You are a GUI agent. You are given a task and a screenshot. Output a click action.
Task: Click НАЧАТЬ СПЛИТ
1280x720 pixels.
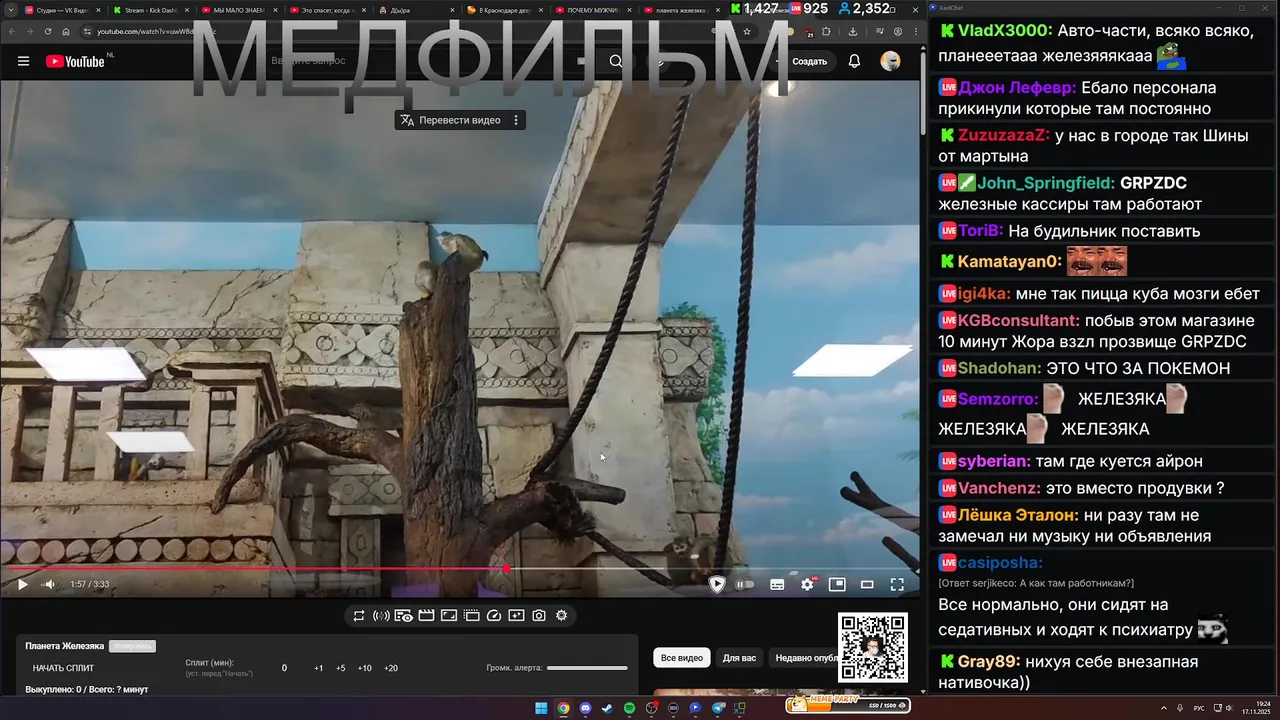(63, 668)
